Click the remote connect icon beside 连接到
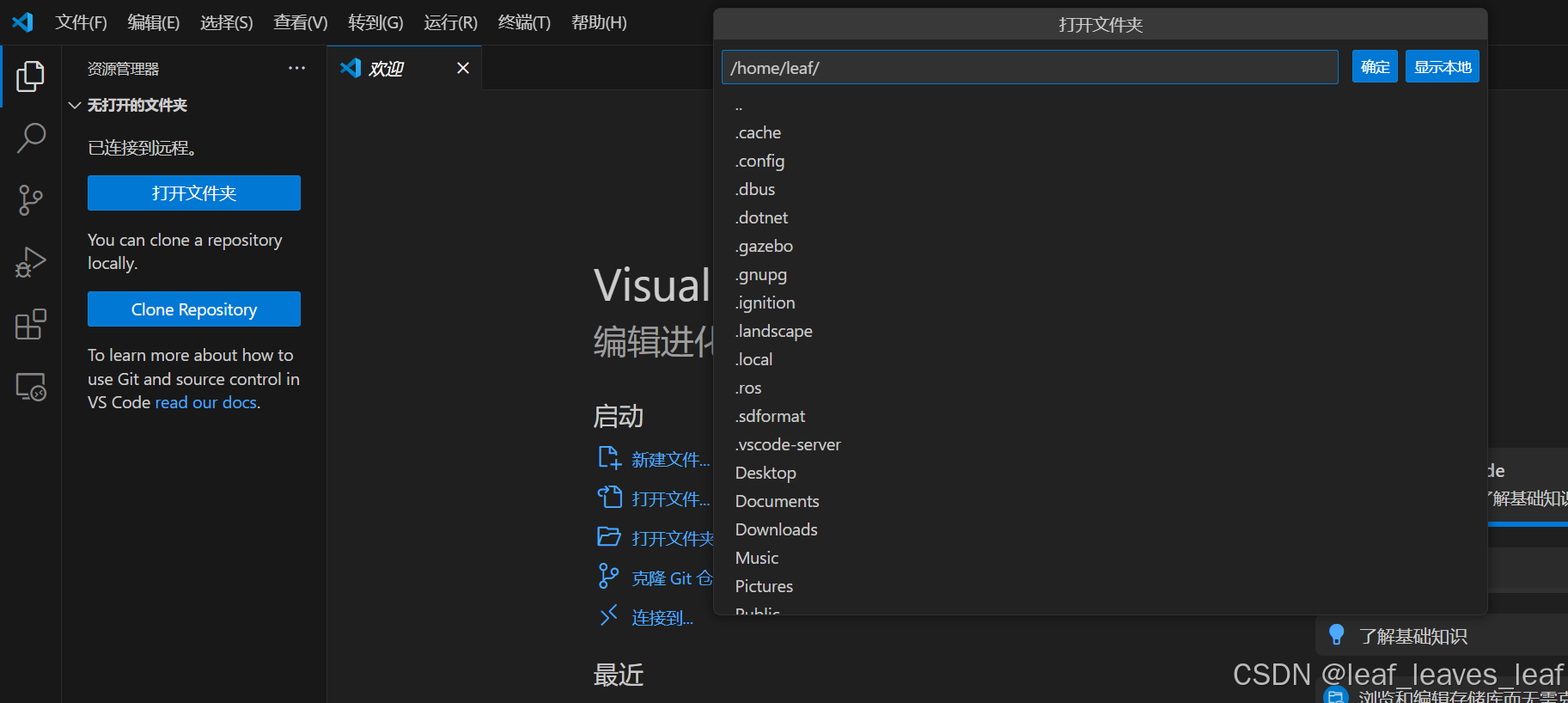This screenshot has height=703, width=1568. tap(608, 615)
